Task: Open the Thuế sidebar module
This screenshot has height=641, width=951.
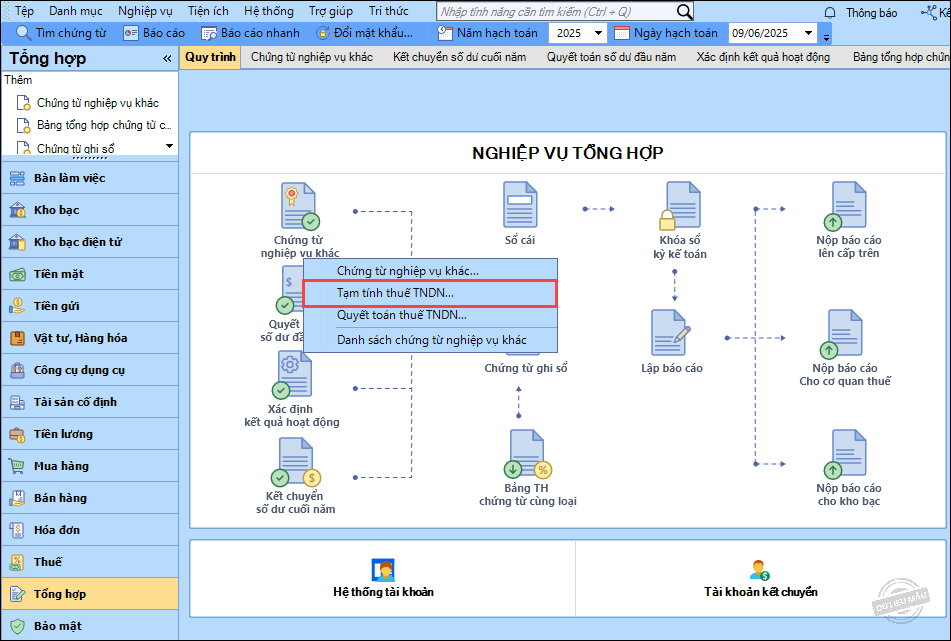Action: point(90,562)
